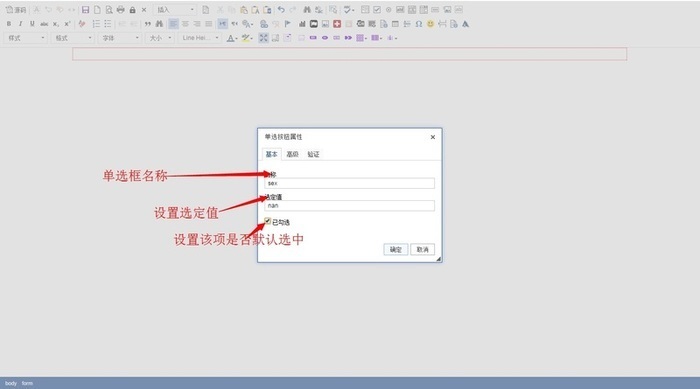
Task: Select form in the elements path
Action: (27, 383)
